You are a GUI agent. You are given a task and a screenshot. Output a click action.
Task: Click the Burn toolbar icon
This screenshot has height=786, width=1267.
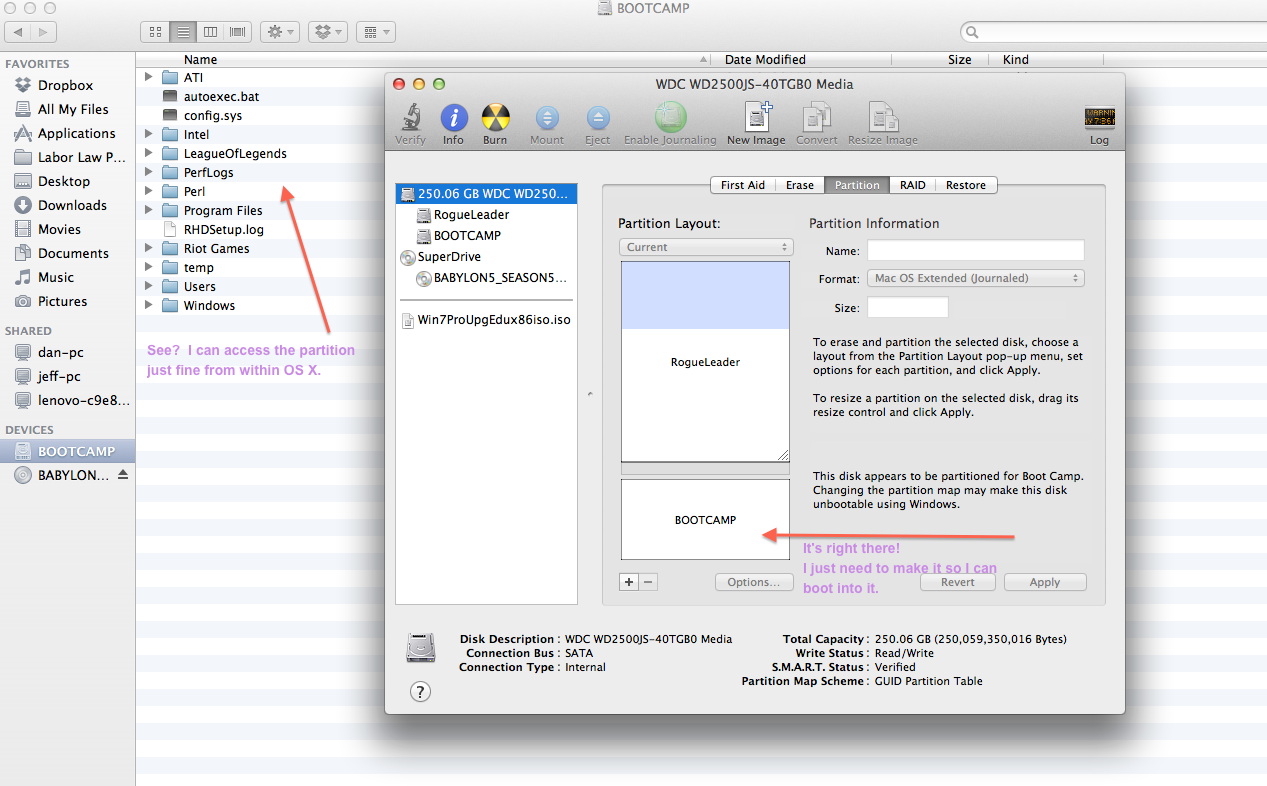[495, 118]
